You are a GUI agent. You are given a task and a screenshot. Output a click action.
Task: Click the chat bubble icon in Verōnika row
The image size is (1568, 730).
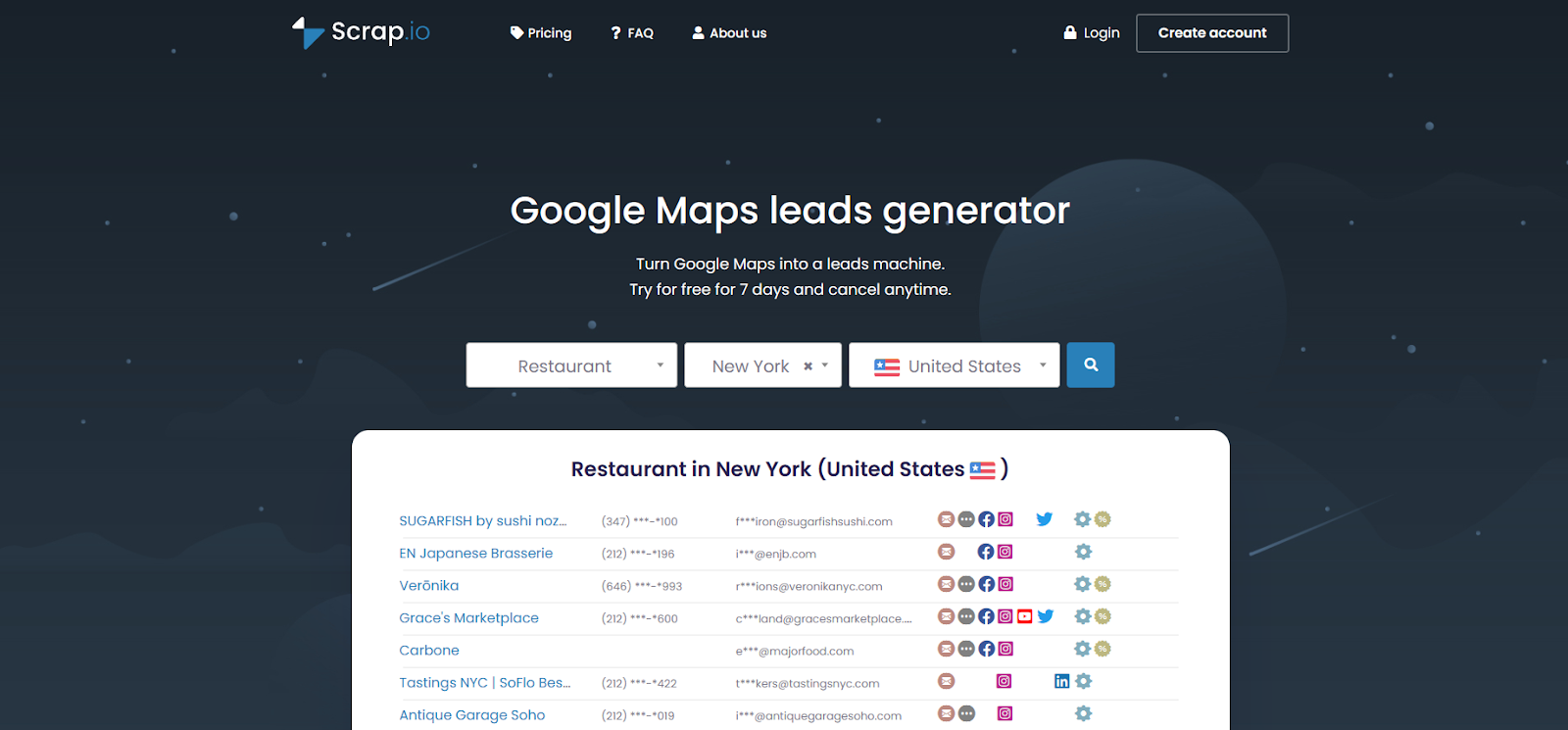[x=966, y=584]
